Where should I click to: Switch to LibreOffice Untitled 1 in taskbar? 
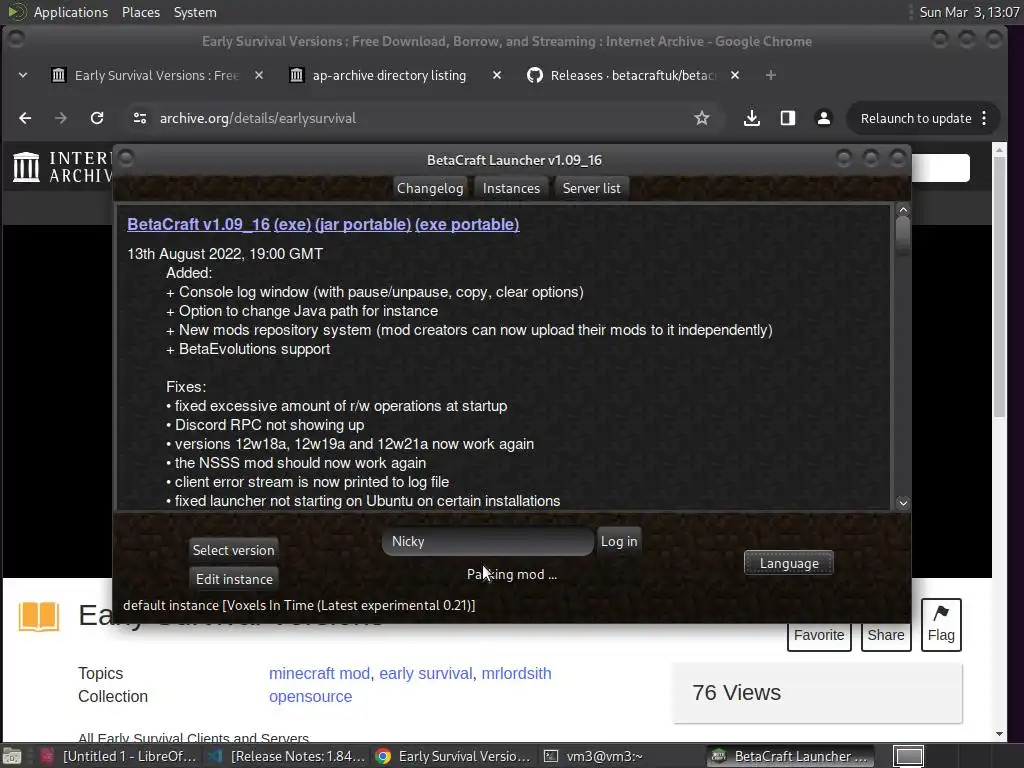tap(120, 756)
